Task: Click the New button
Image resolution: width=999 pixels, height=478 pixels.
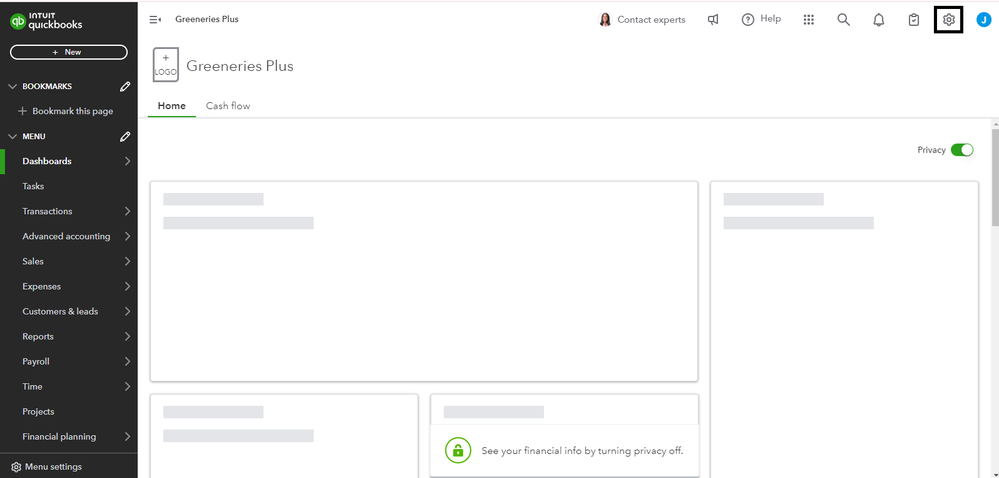Action: [x=69, y=52]
